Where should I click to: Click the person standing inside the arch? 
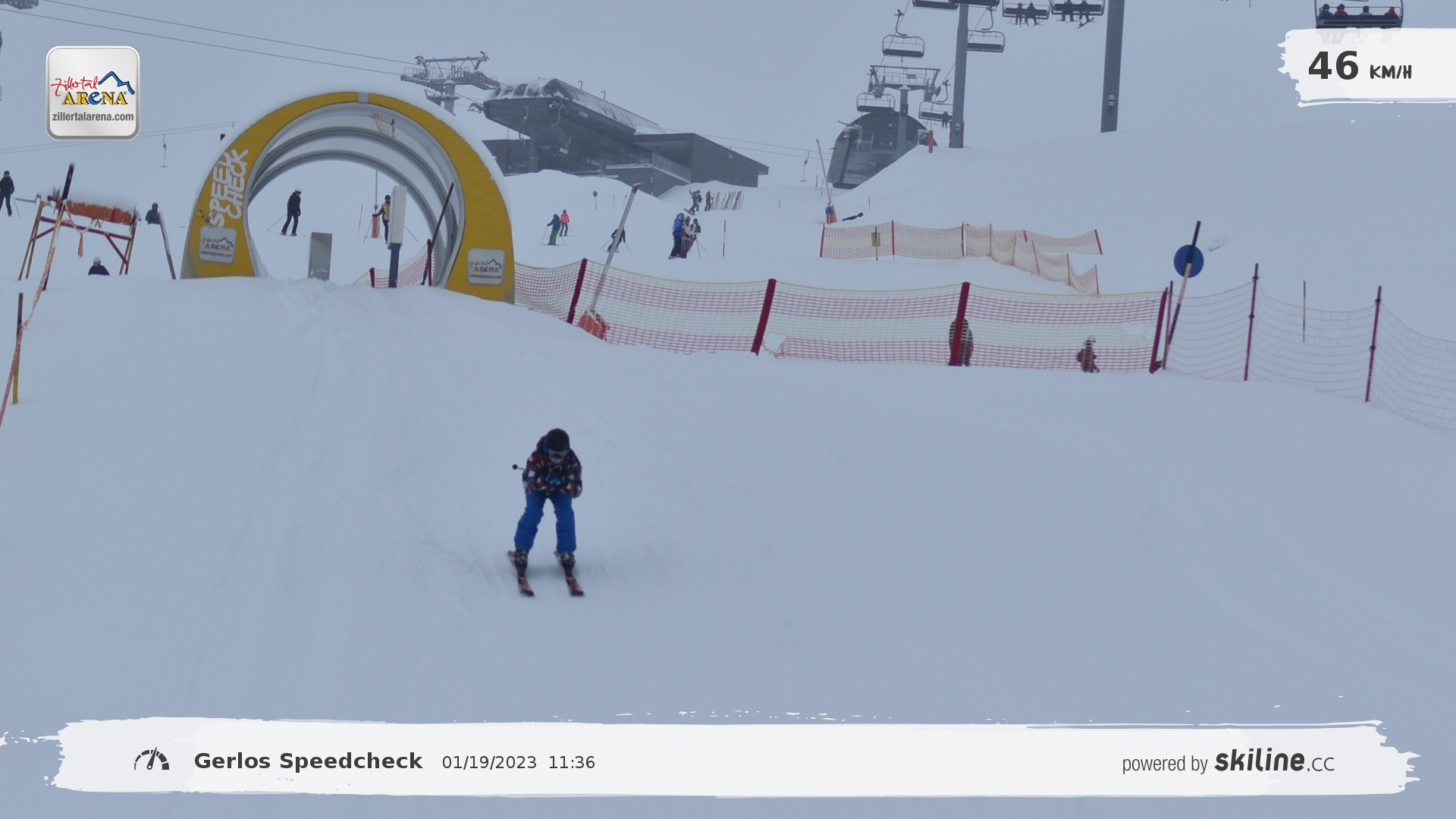(293, 212)
